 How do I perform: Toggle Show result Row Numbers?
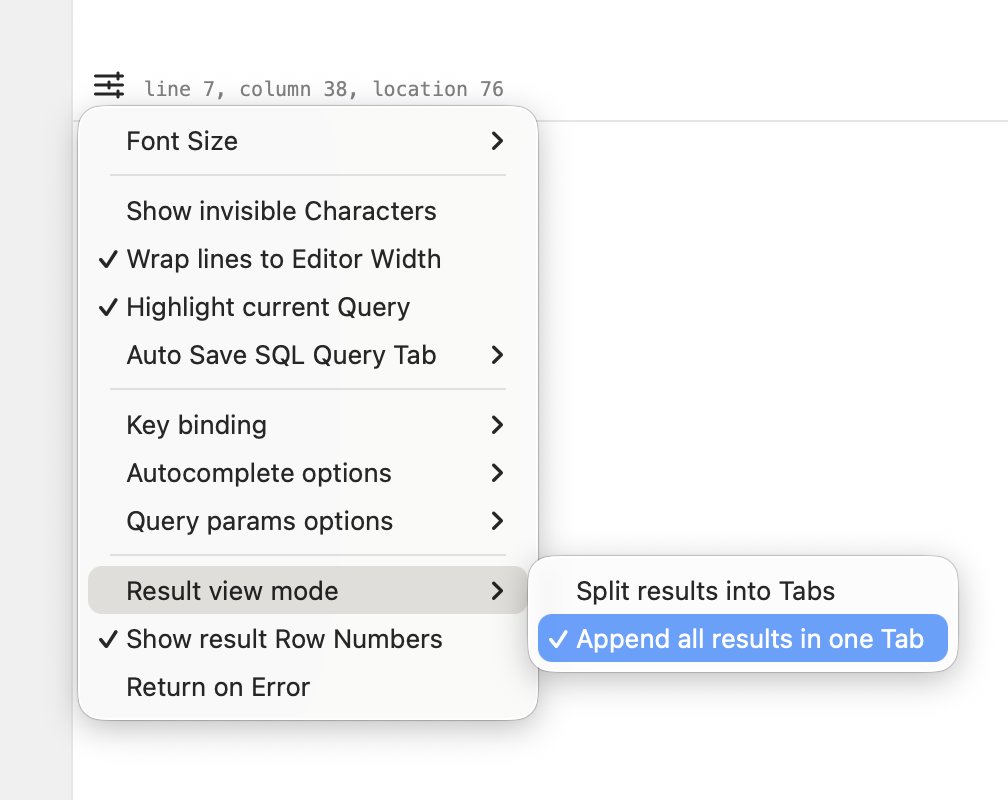(x=307, y=639)
